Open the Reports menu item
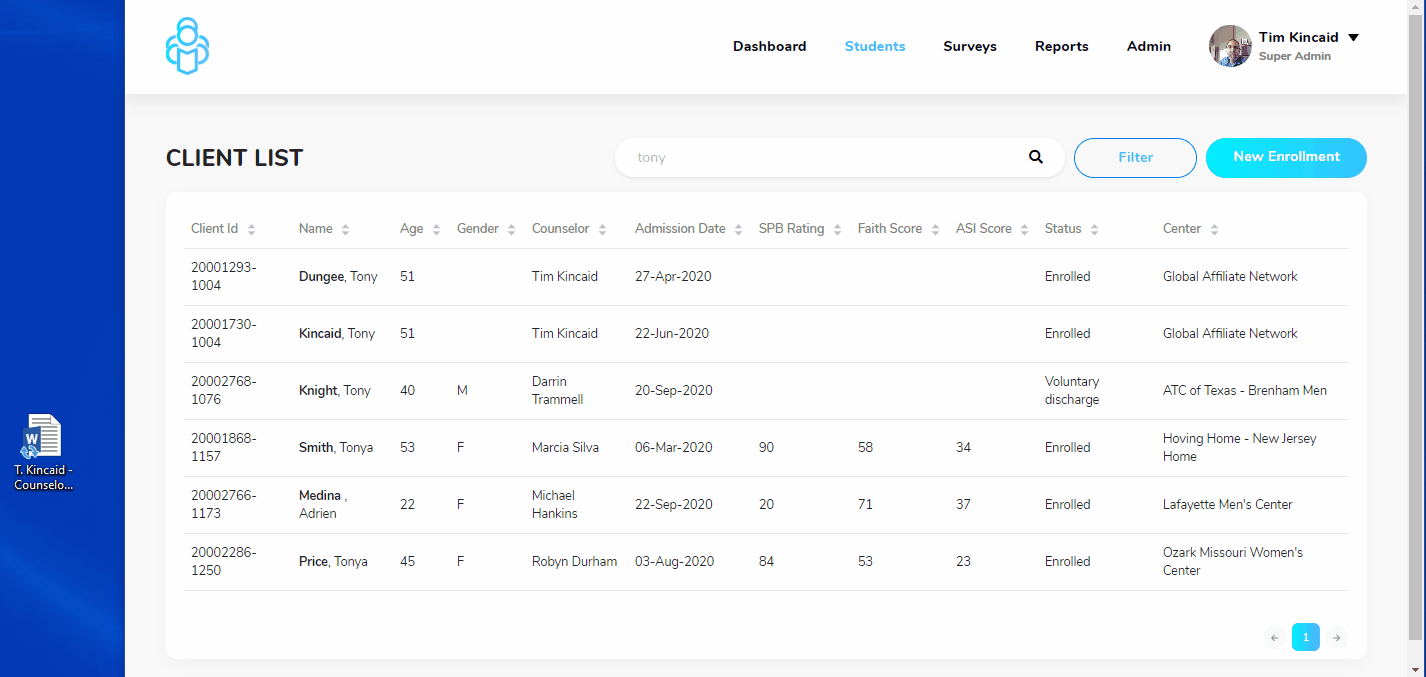 [1061, 46]
